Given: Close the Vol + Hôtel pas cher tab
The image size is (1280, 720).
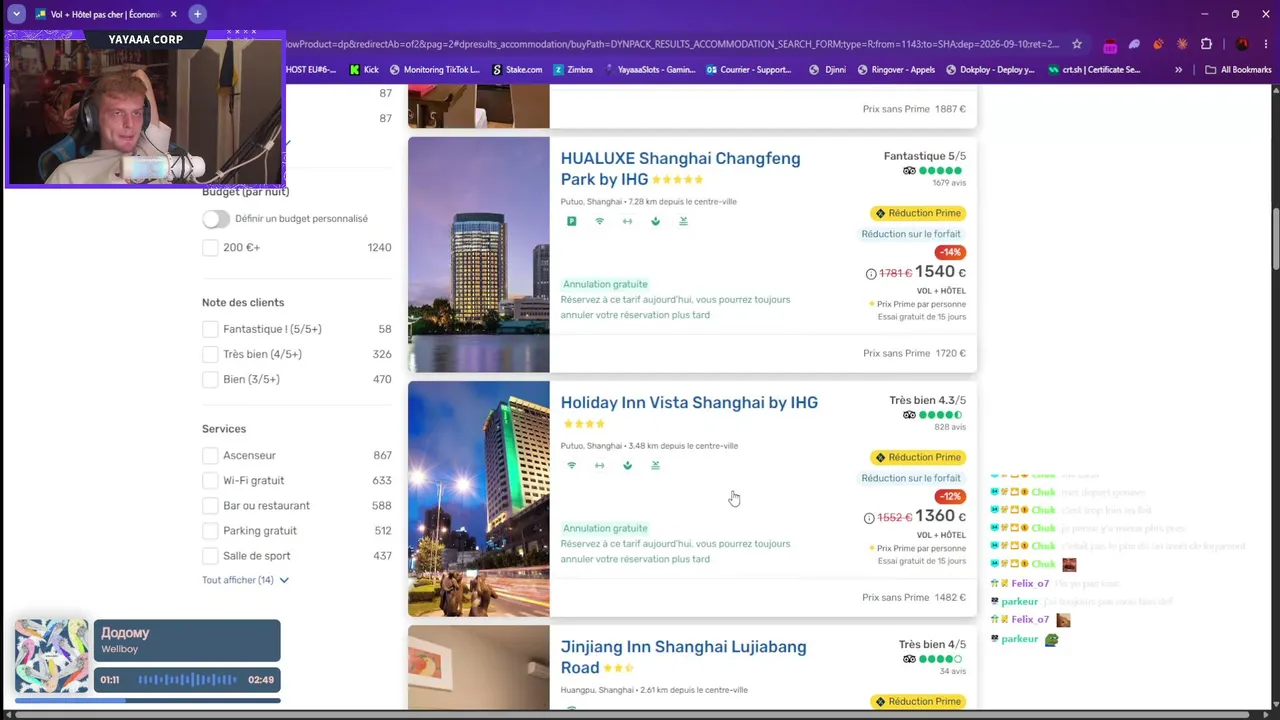Looking at the screenshot, I should point(173,14).
